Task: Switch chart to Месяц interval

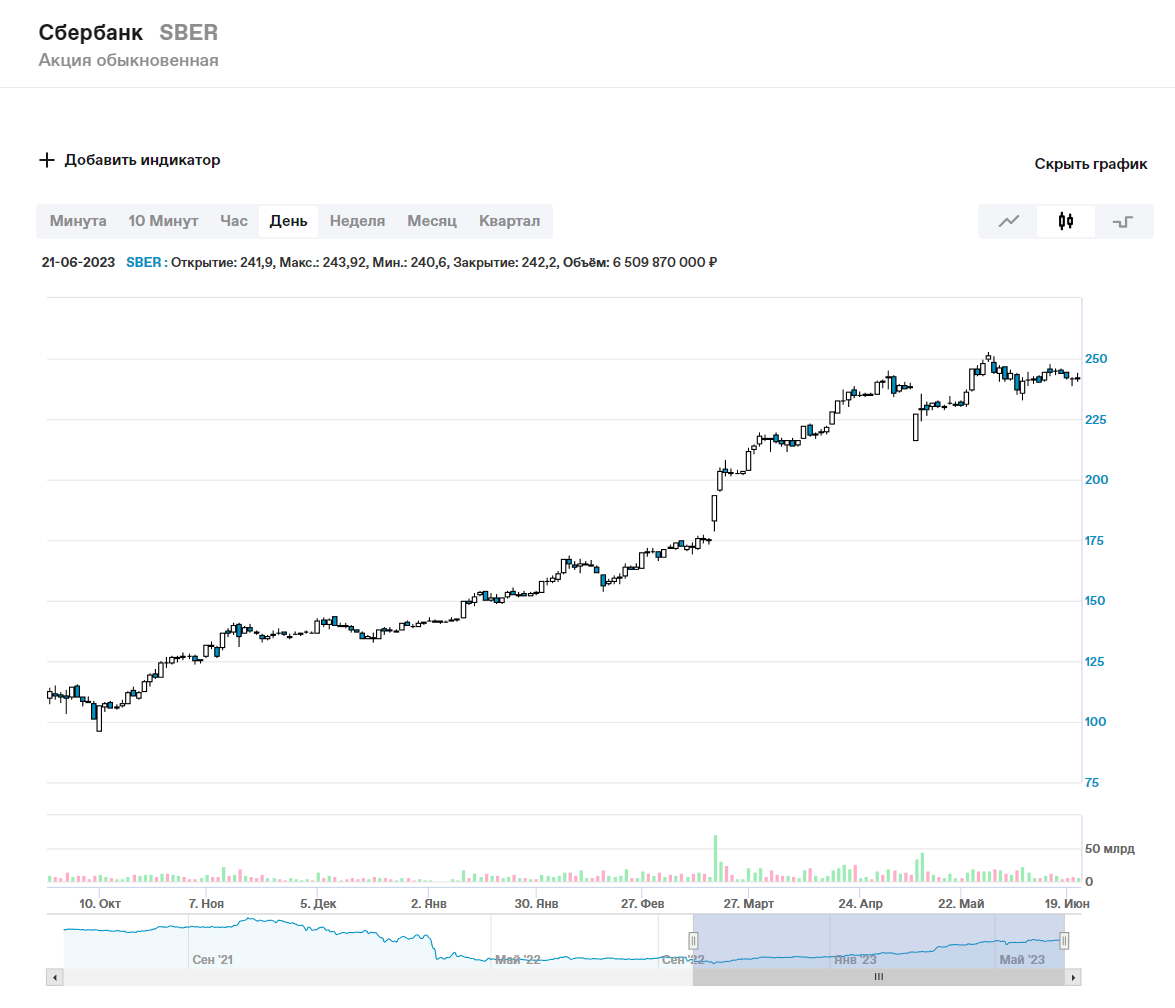Action: pos(432,221)
